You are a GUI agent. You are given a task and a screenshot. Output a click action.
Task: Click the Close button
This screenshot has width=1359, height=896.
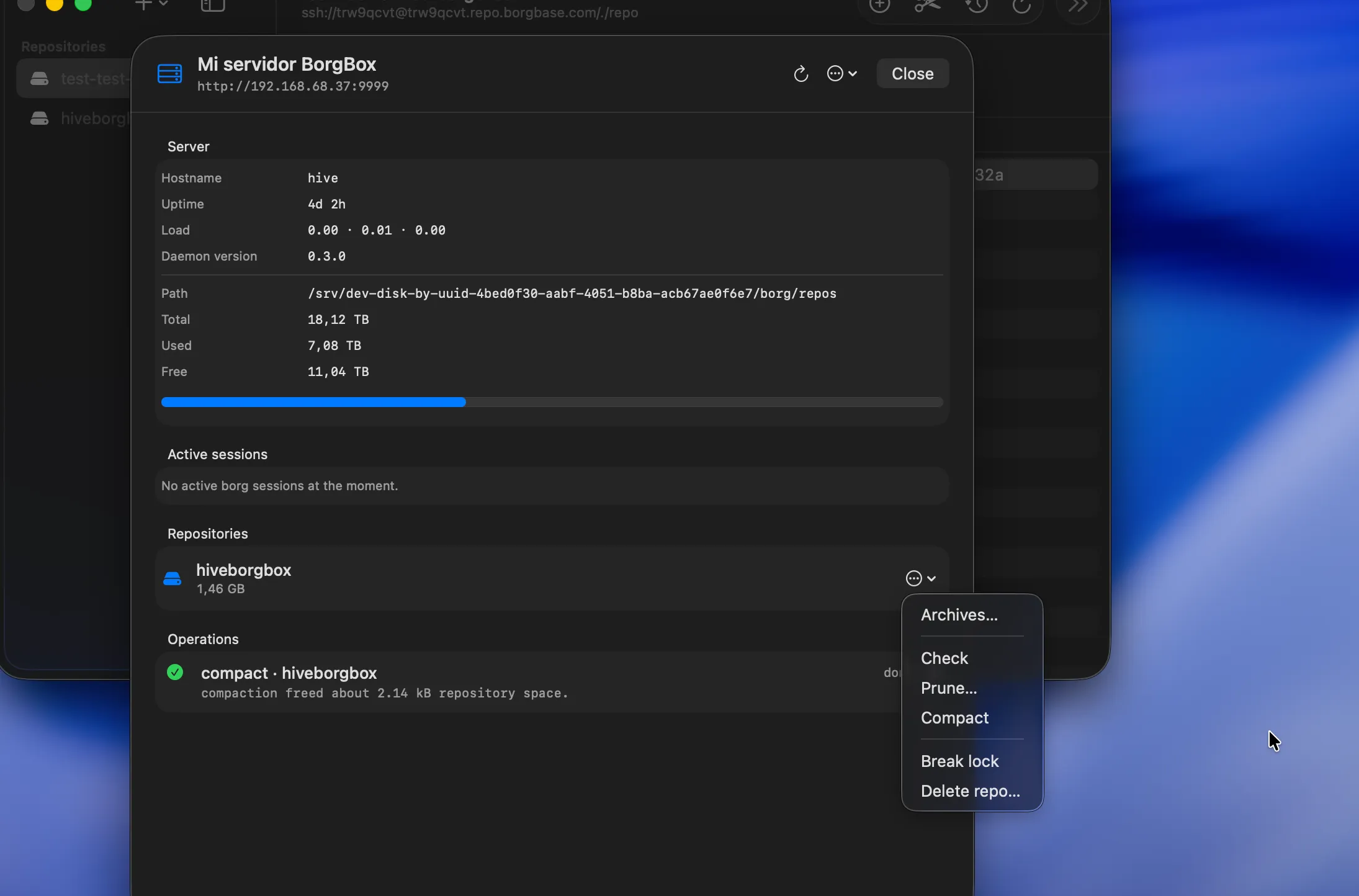[913, 73]
